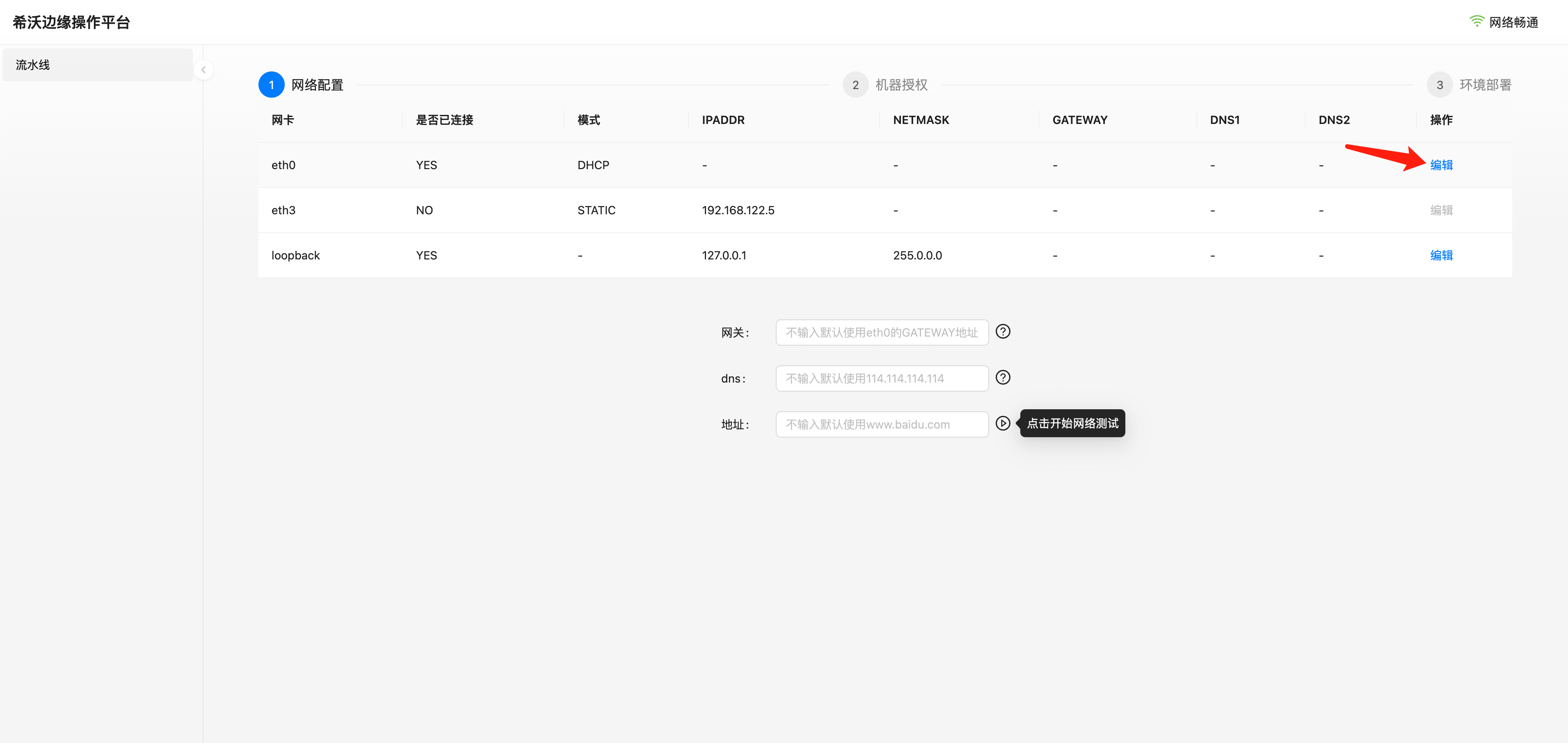The height and width of the screenshot is (743, 1568).
Task: Click the IPADDR column header
Action: (723, 120)
